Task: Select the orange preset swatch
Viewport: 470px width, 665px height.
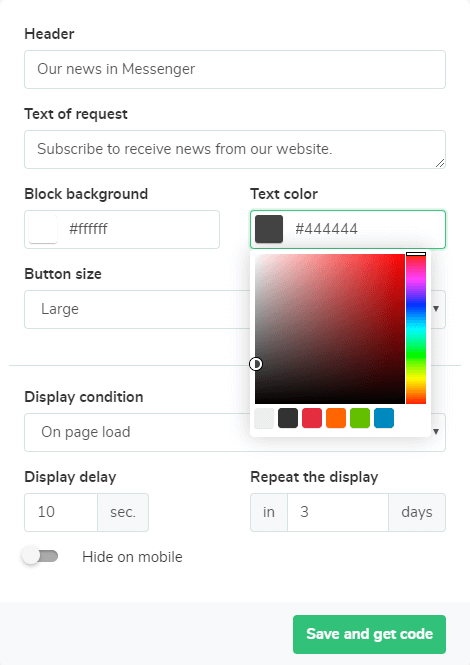Action: 336,418
